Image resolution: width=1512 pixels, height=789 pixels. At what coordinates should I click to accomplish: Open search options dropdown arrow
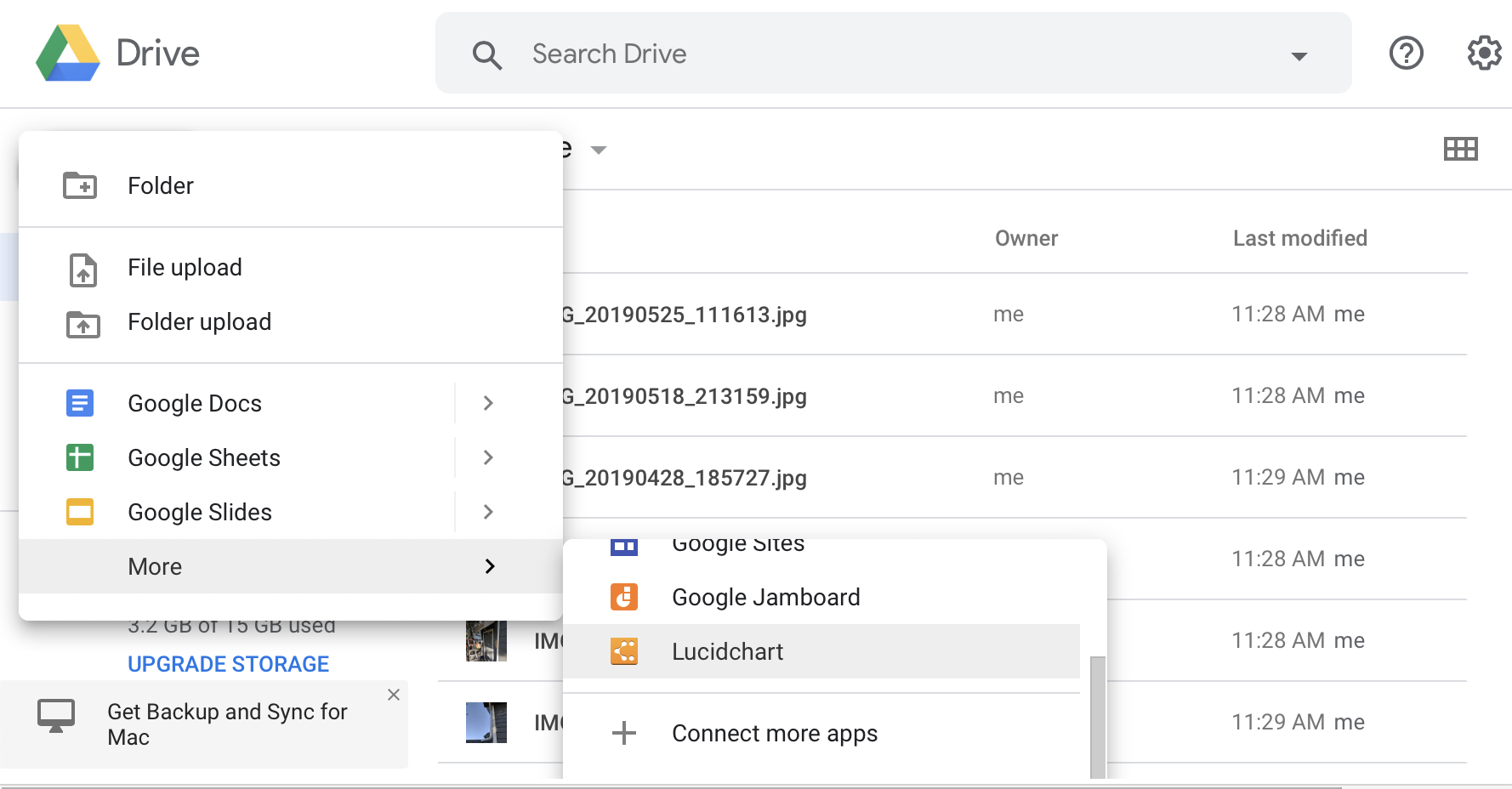[x=1299, y=55]
